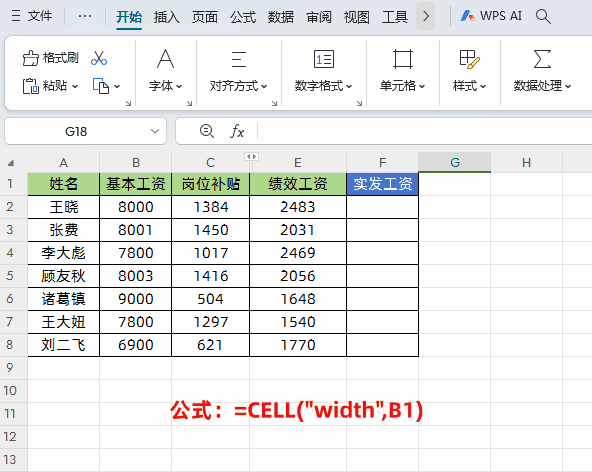Screen dimensions: 592x472
Task: Select empty 实发工资 cell in 王晓 row
Action: tap(382, 207)
